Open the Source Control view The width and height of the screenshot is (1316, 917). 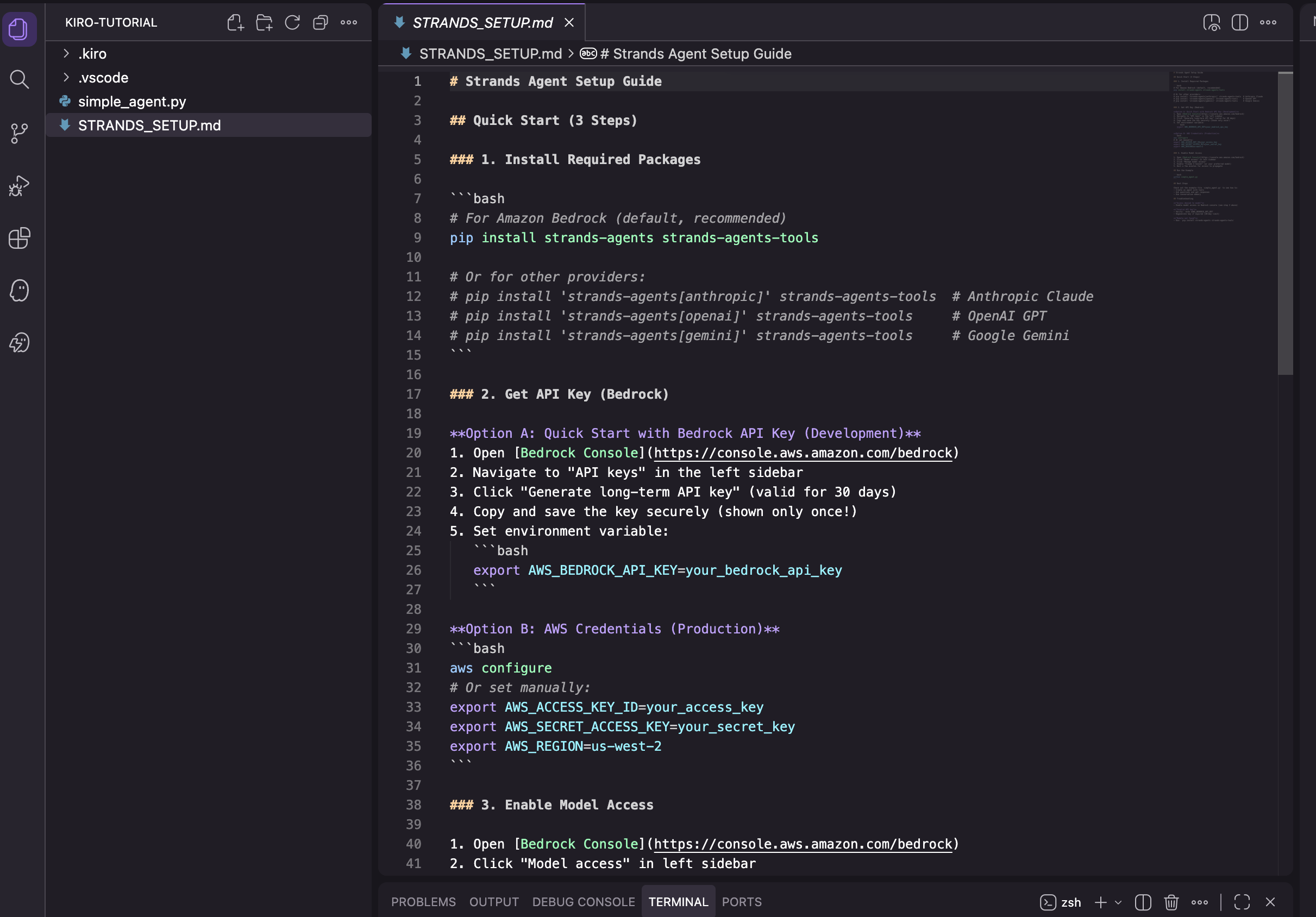(x=20, y=133)
